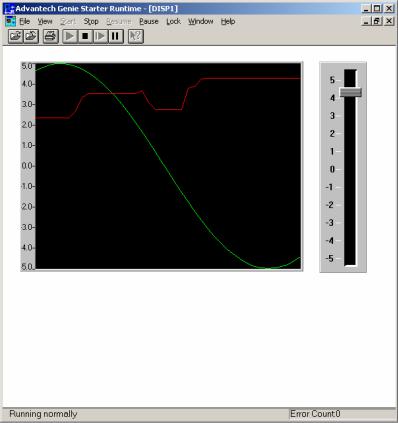Click the Pause menu item
The width and height of the screenshot is (398, 423).
pos(149,22)
